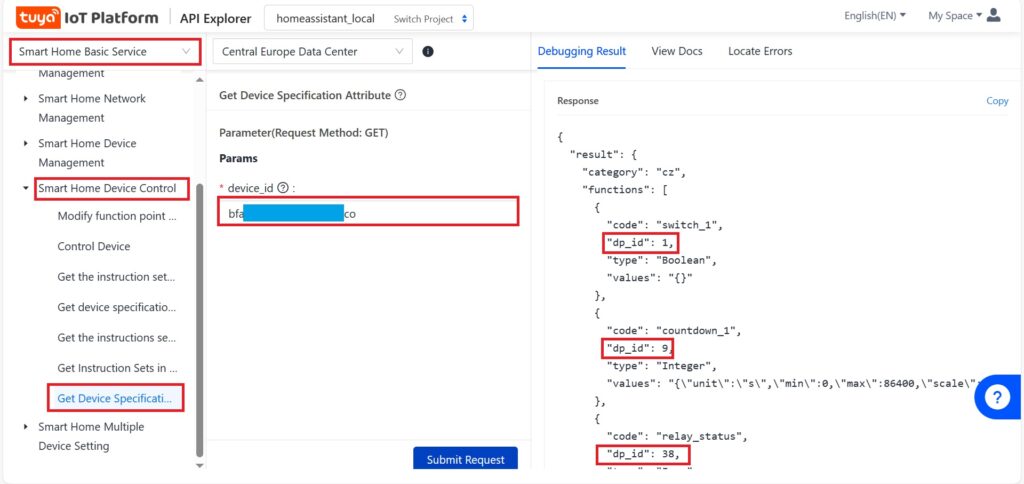Click the API Explorer title
This screenshot has height=484, width=1024.
pos(216,18)
